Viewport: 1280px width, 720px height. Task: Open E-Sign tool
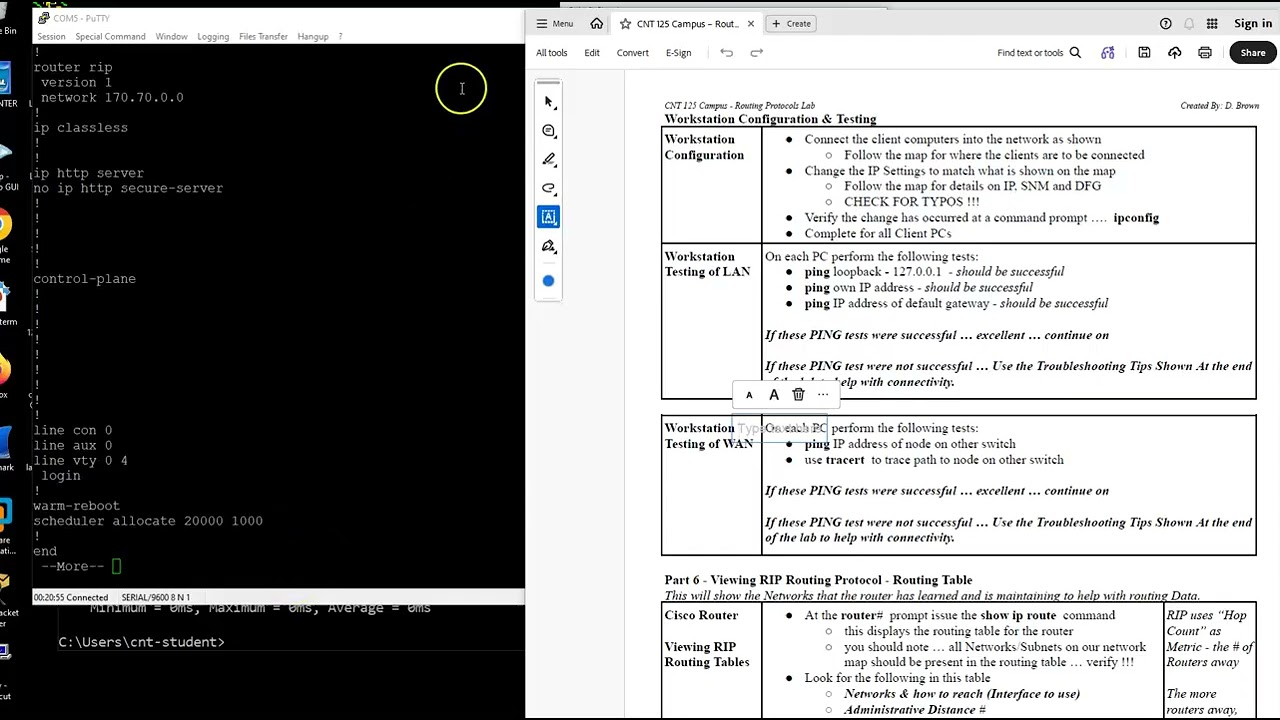(678, 53)
